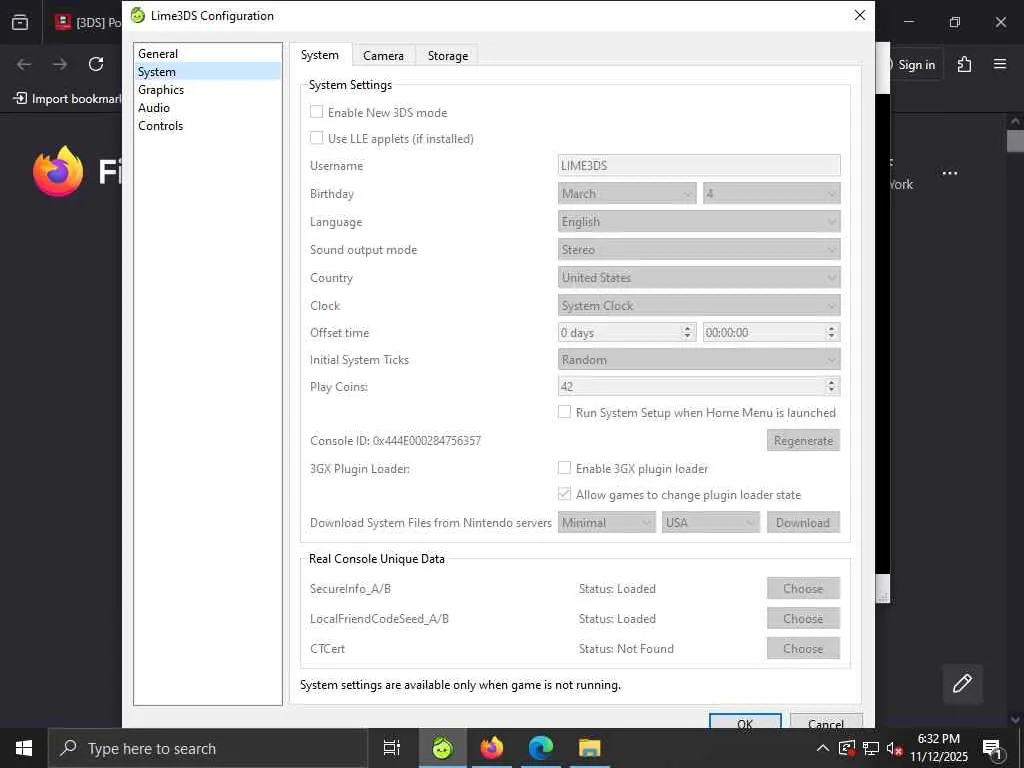1024x768 pixels.
Task: Click the pencil edit icon in Firefox
Action: point(962,684)
